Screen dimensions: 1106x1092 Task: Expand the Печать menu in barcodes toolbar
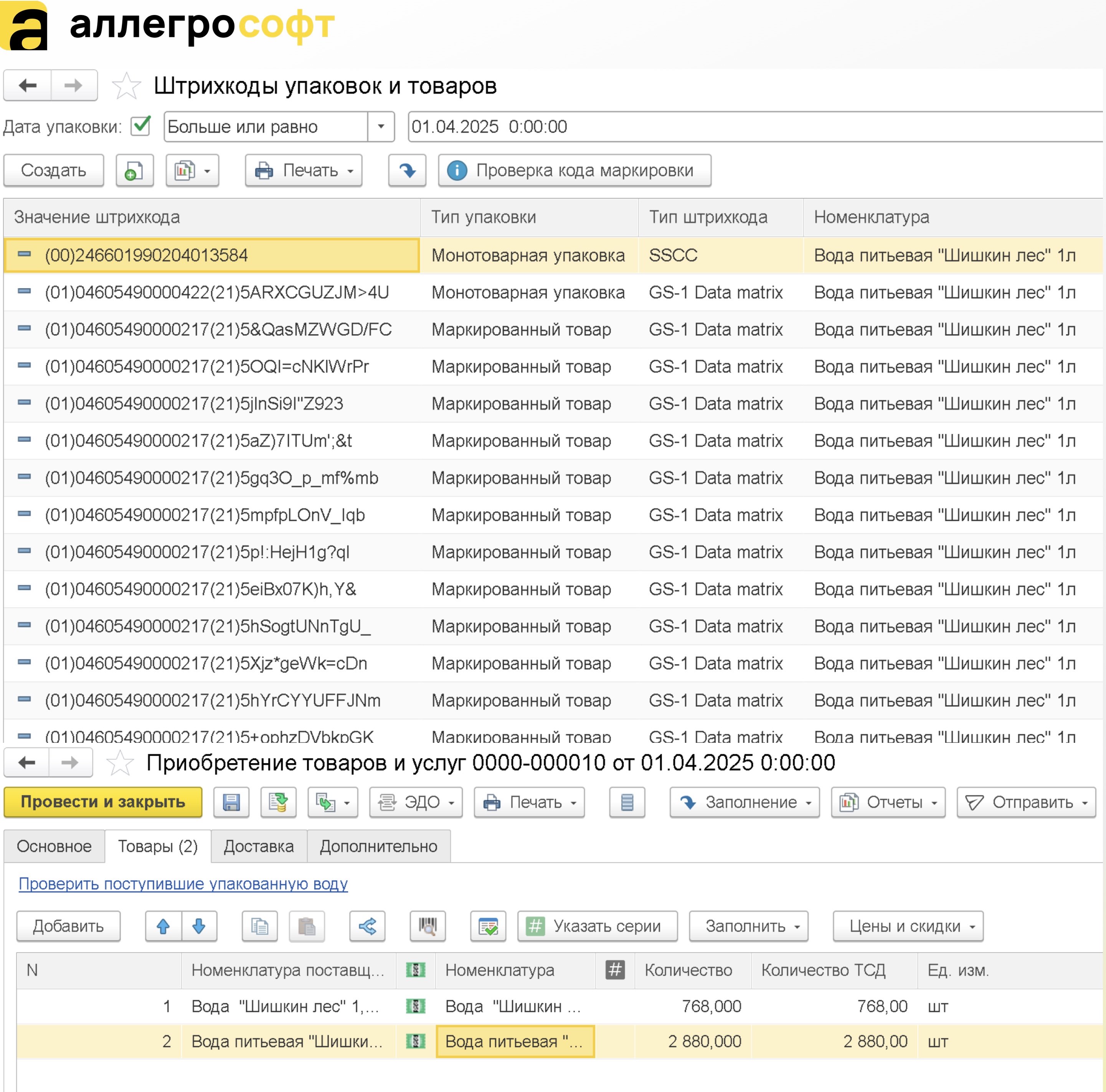coord(304,171)
